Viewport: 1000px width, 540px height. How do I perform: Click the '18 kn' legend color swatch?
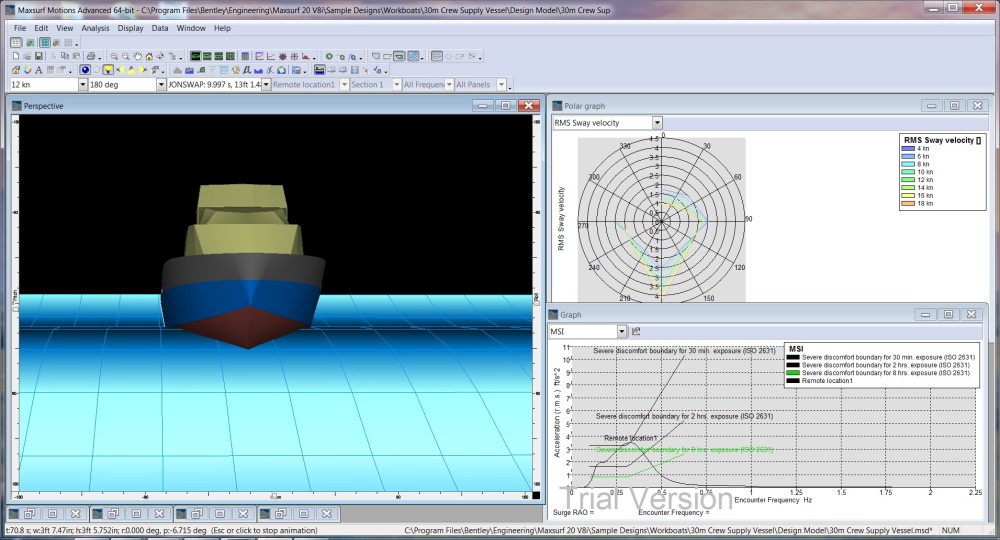908,203
